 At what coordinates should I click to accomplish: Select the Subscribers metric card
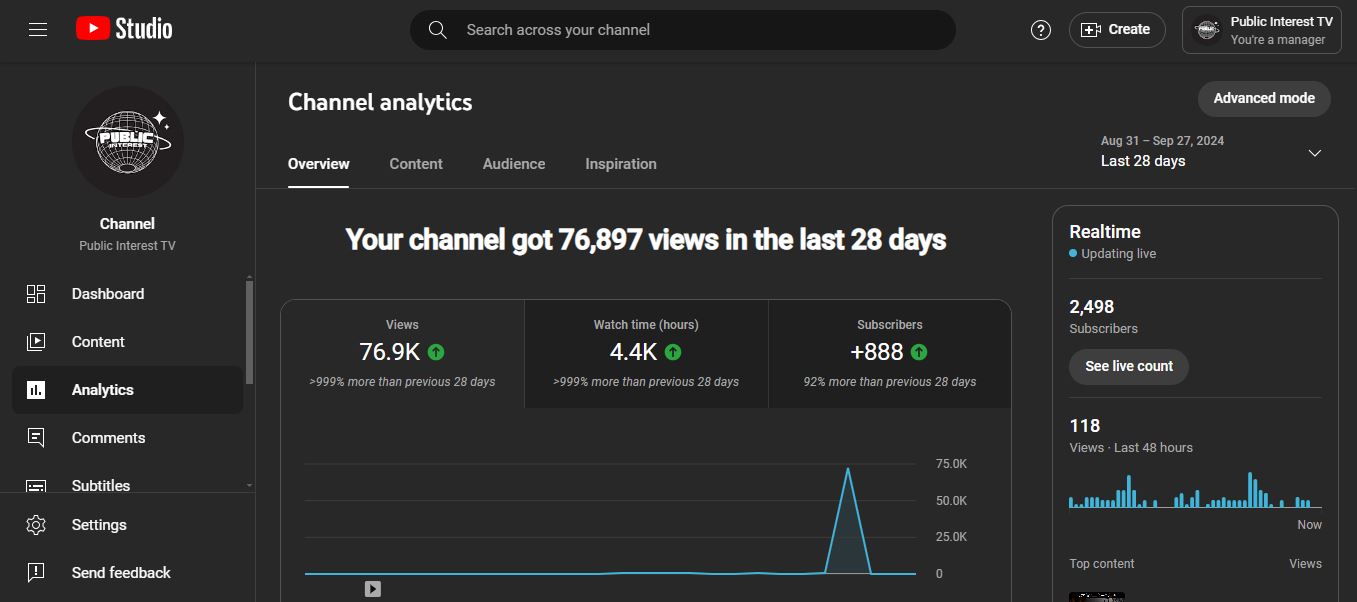pyautogui.click(x=889, y=354)
